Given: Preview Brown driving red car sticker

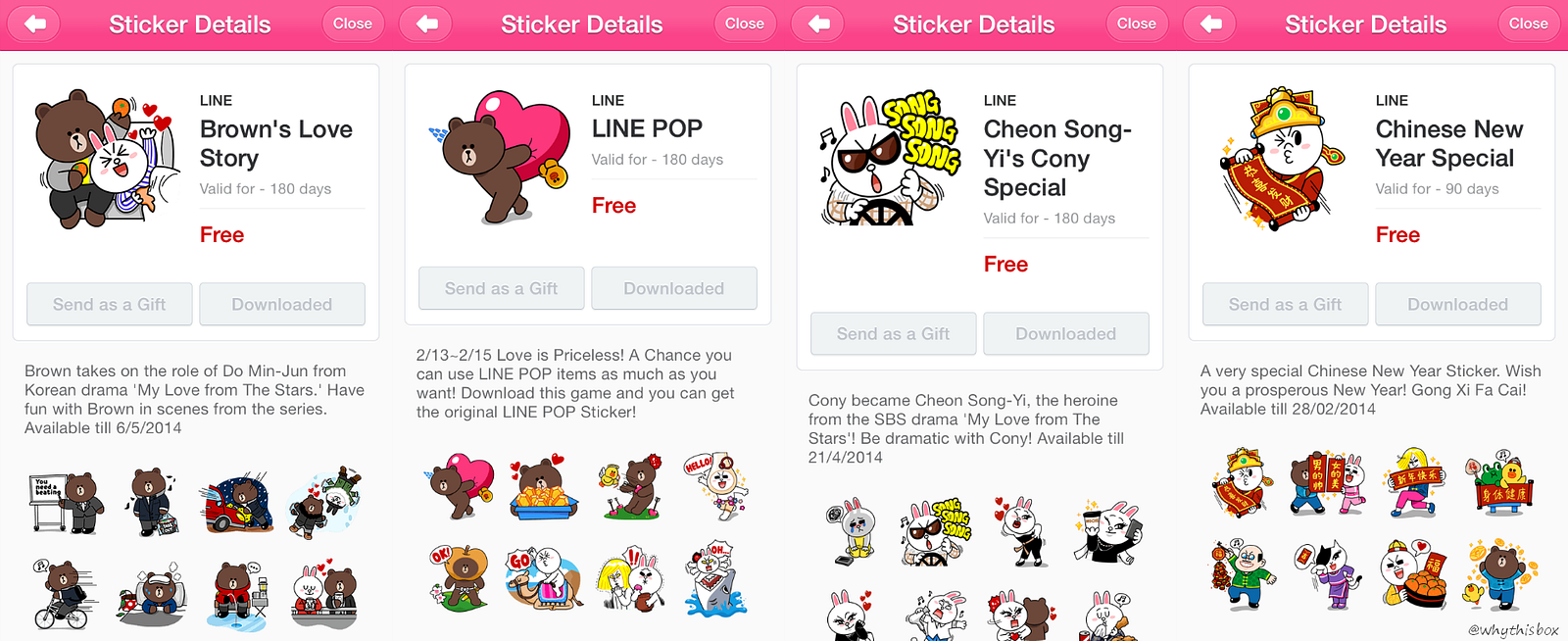Looking at the screenshot, I should pyautogui.click(x=236, y=503).
